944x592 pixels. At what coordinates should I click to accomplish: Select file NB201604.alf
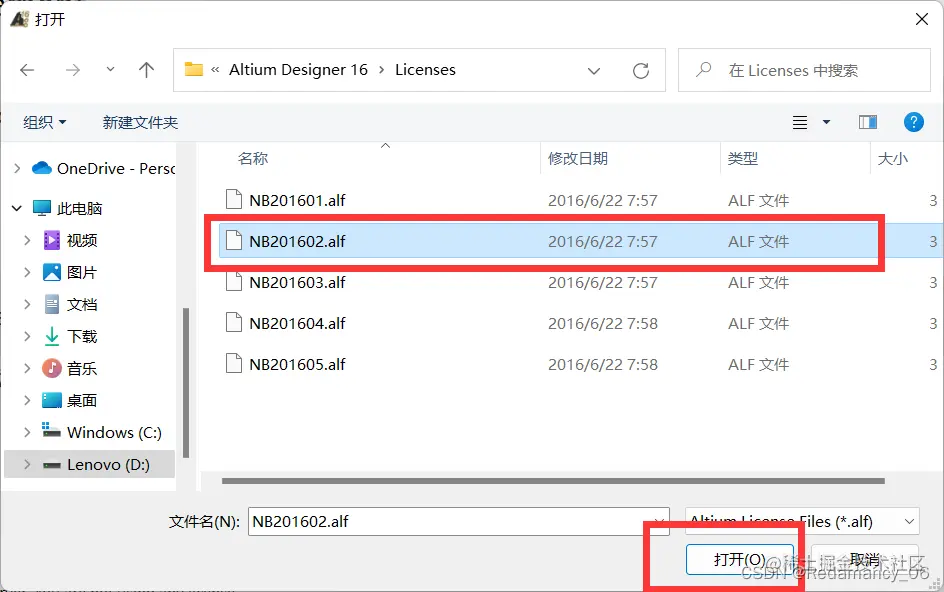(x=297, y=323)
